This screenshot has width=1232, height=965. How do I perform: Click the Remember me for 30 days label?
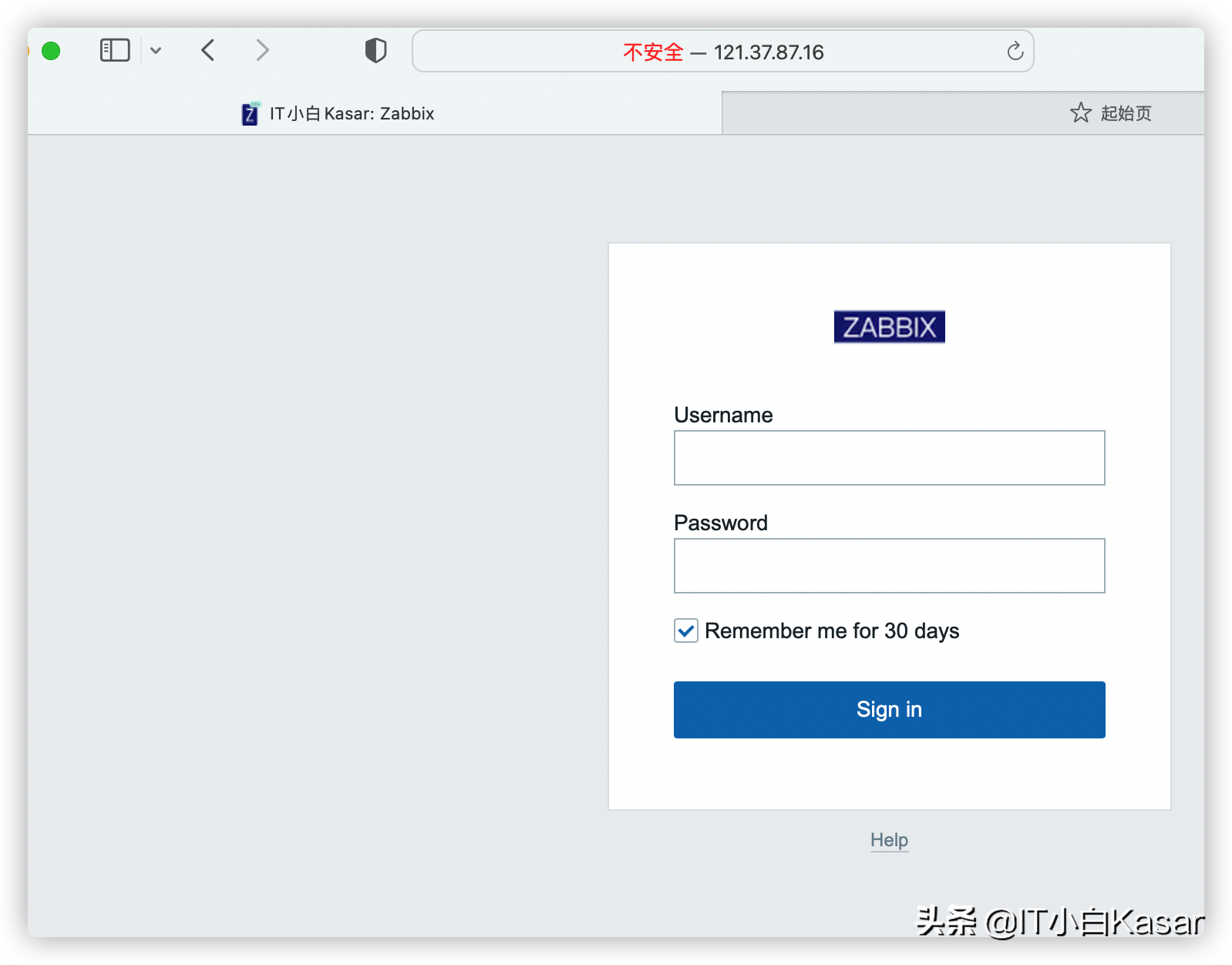pos(832,631)
